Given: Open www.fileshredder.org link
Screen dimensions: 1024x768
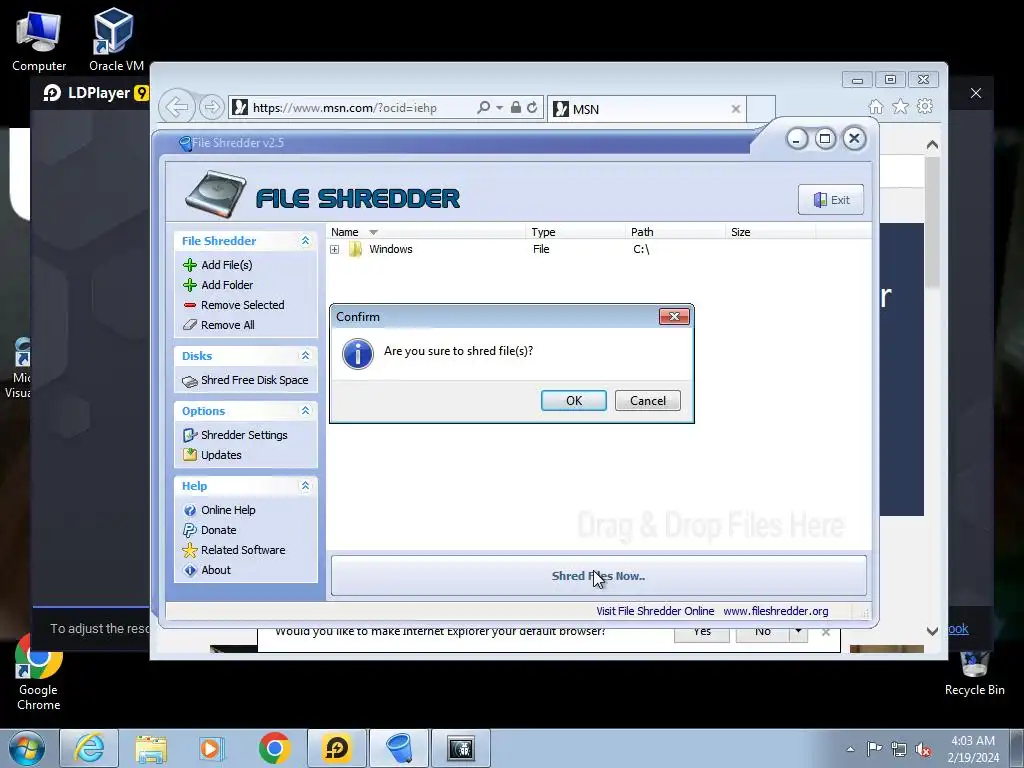Looking at the screenshot, I should [776, 611].
